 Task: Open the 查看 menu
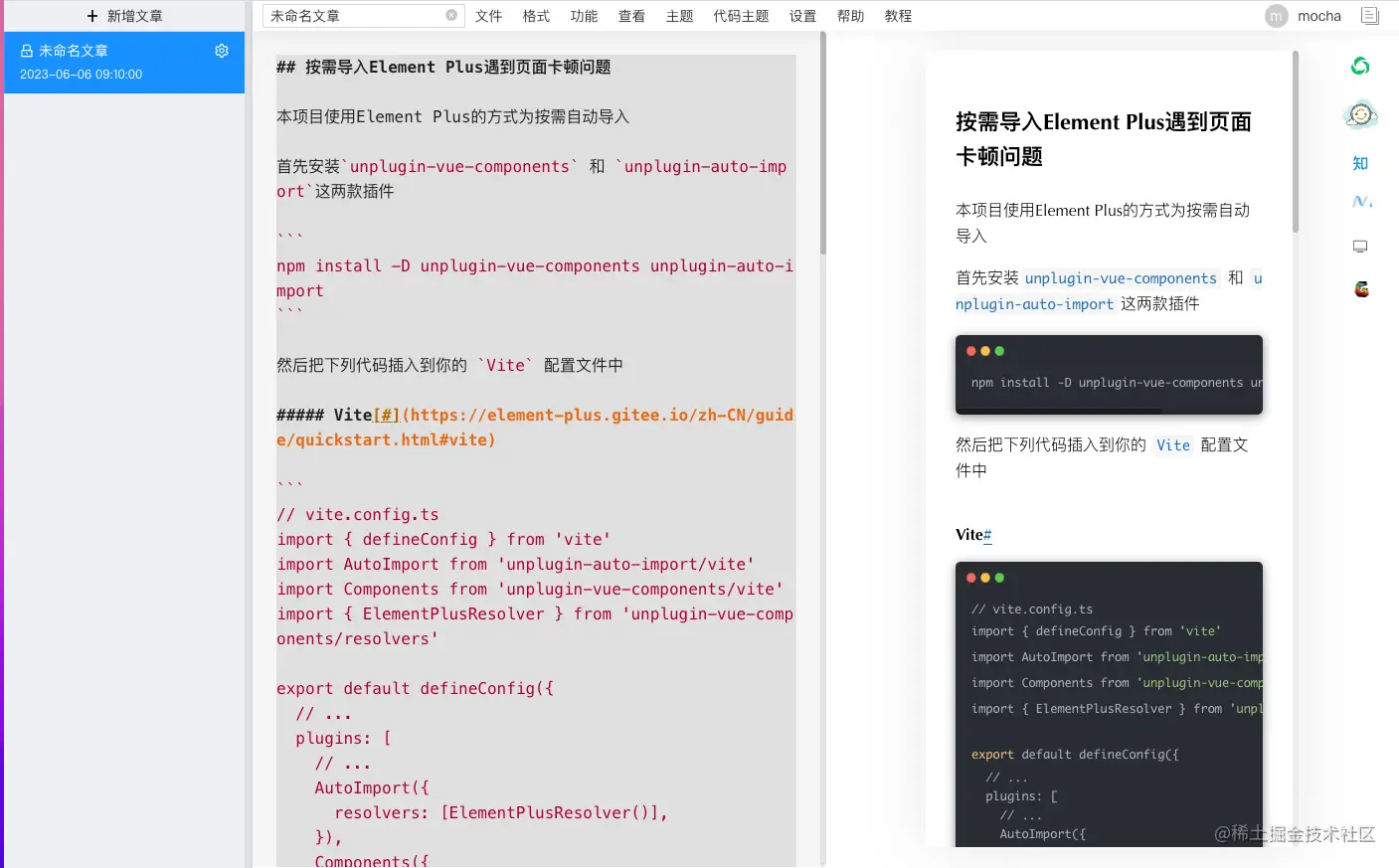pyautogui.click(x=631, y=16)
